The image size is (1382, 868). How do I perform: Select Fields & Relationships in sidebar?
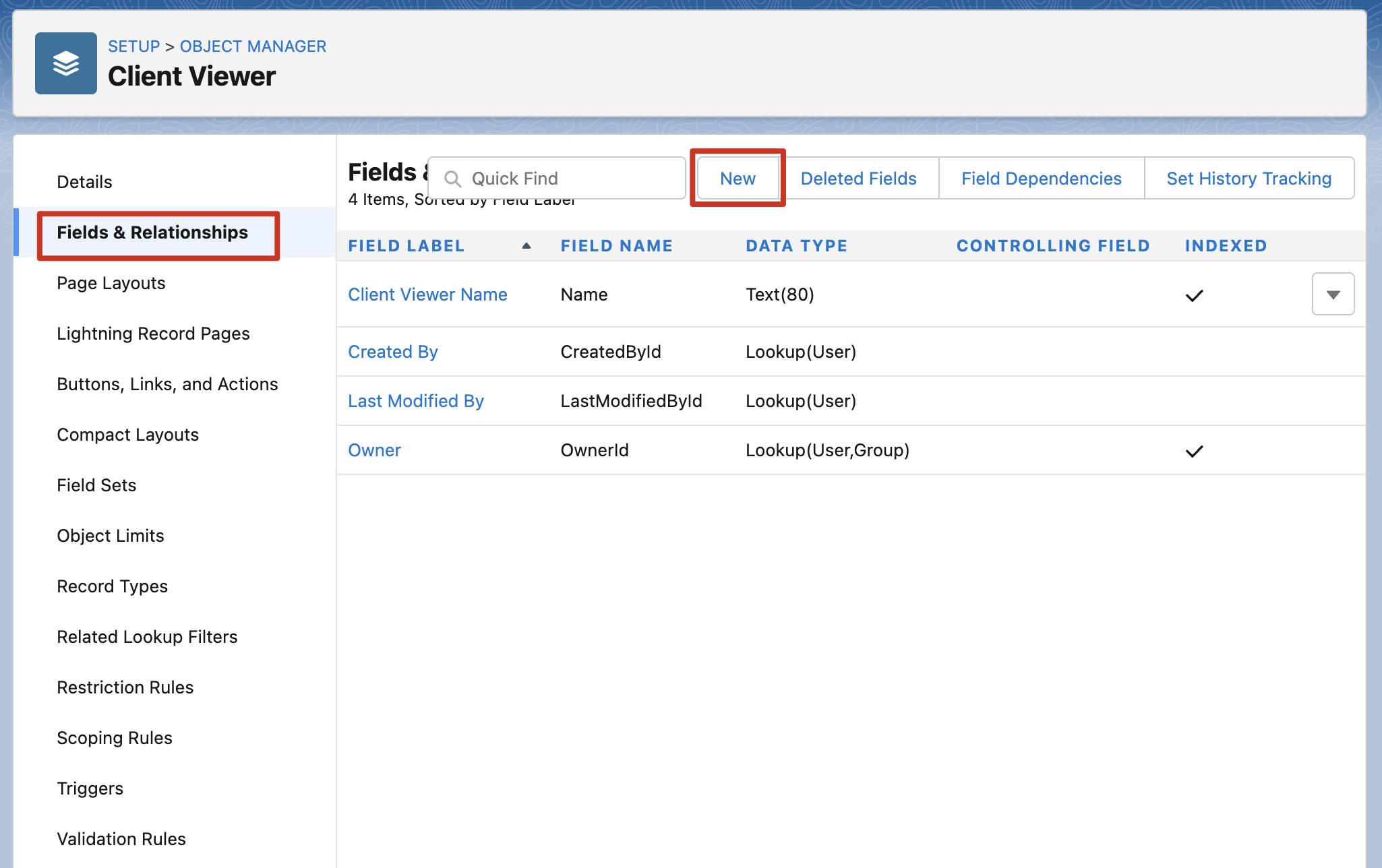click(x=152, y=232)
